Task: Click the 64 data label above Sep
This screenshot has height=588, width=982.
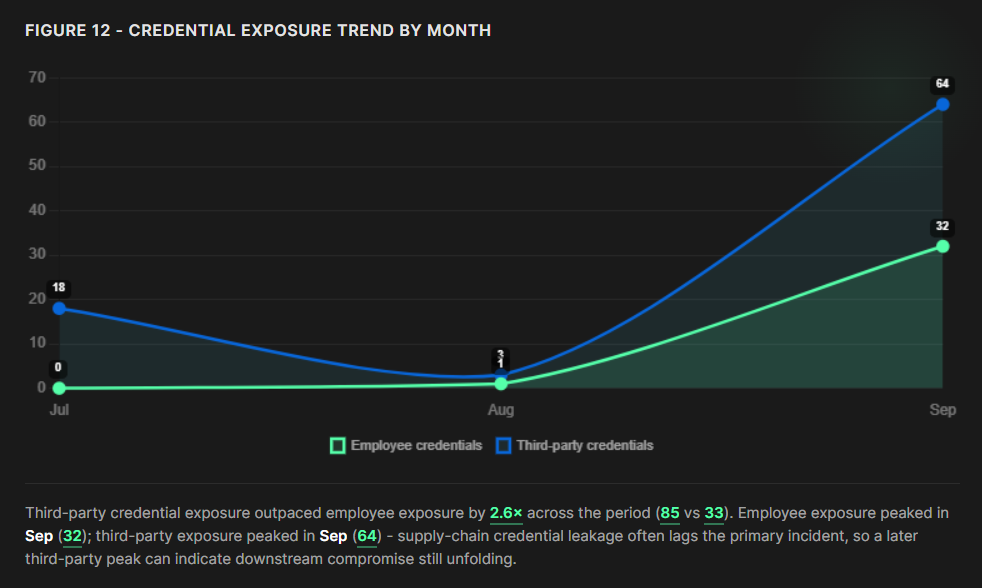Action: tap(943, 84)
